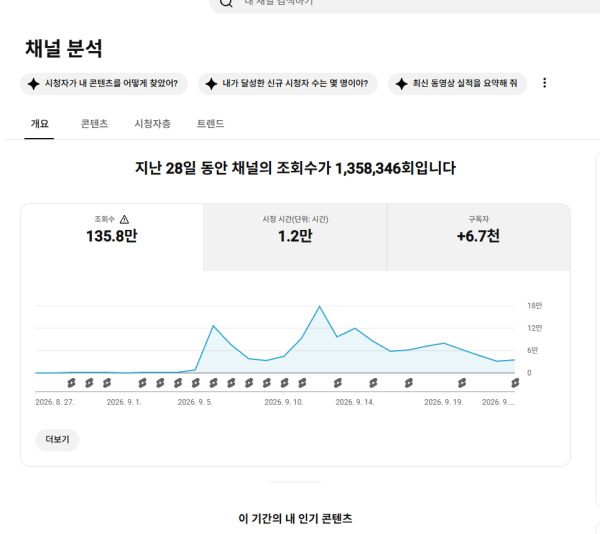Screen dimensions: 600x534
Task: Click Shorts marker just before 2026. 9. 1. tick
Action: pyautogui.click(x=107, y=383)
